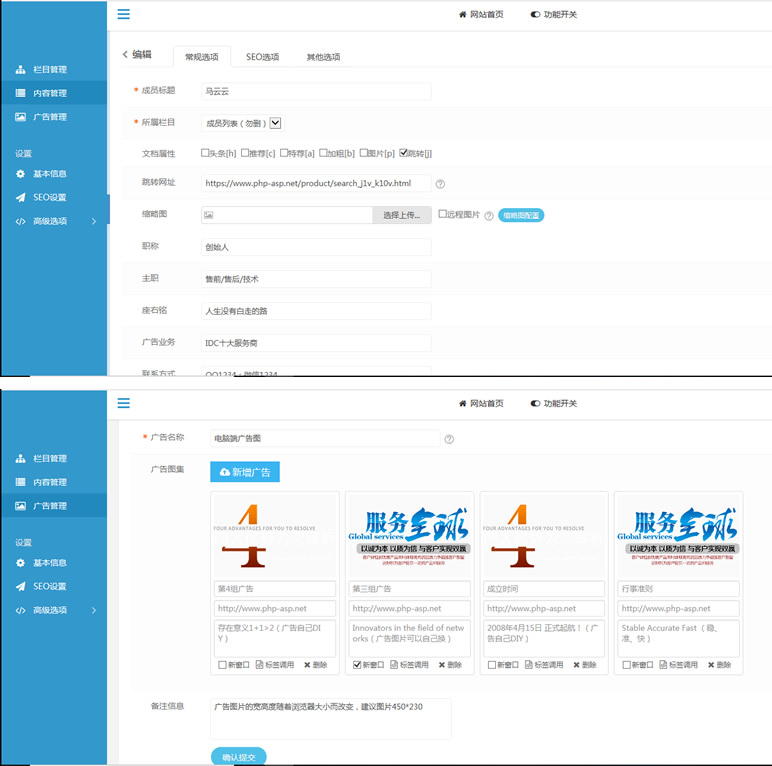Open the 所属栏目 成员列表 dropdown
The image size is (772, 766).
click(x=276, y=123)
